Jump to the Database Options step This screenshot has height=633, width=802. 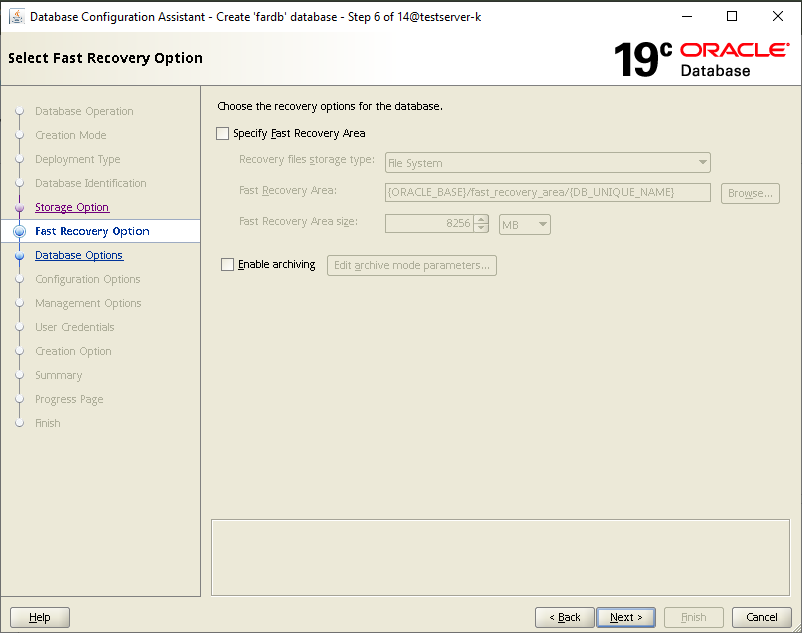coord(79,255)
